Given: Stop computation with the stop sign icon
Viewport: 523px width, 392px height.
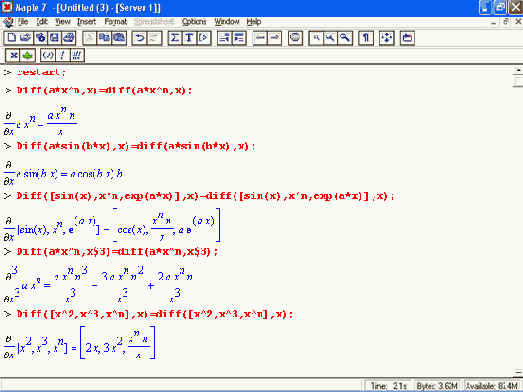Looking at the screenshot, I should coord(295,38).
